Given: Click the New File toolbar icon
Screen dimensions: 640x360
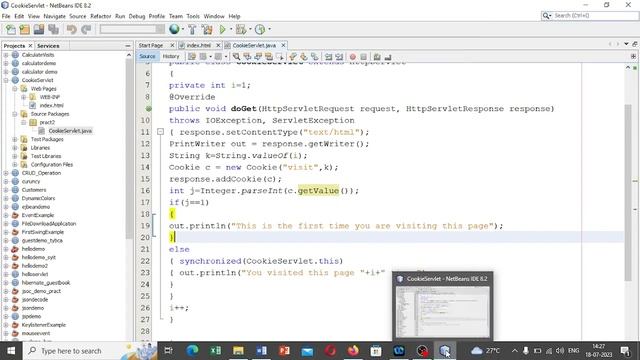Looking at the screenshot, I should click(x=11, y=29).
